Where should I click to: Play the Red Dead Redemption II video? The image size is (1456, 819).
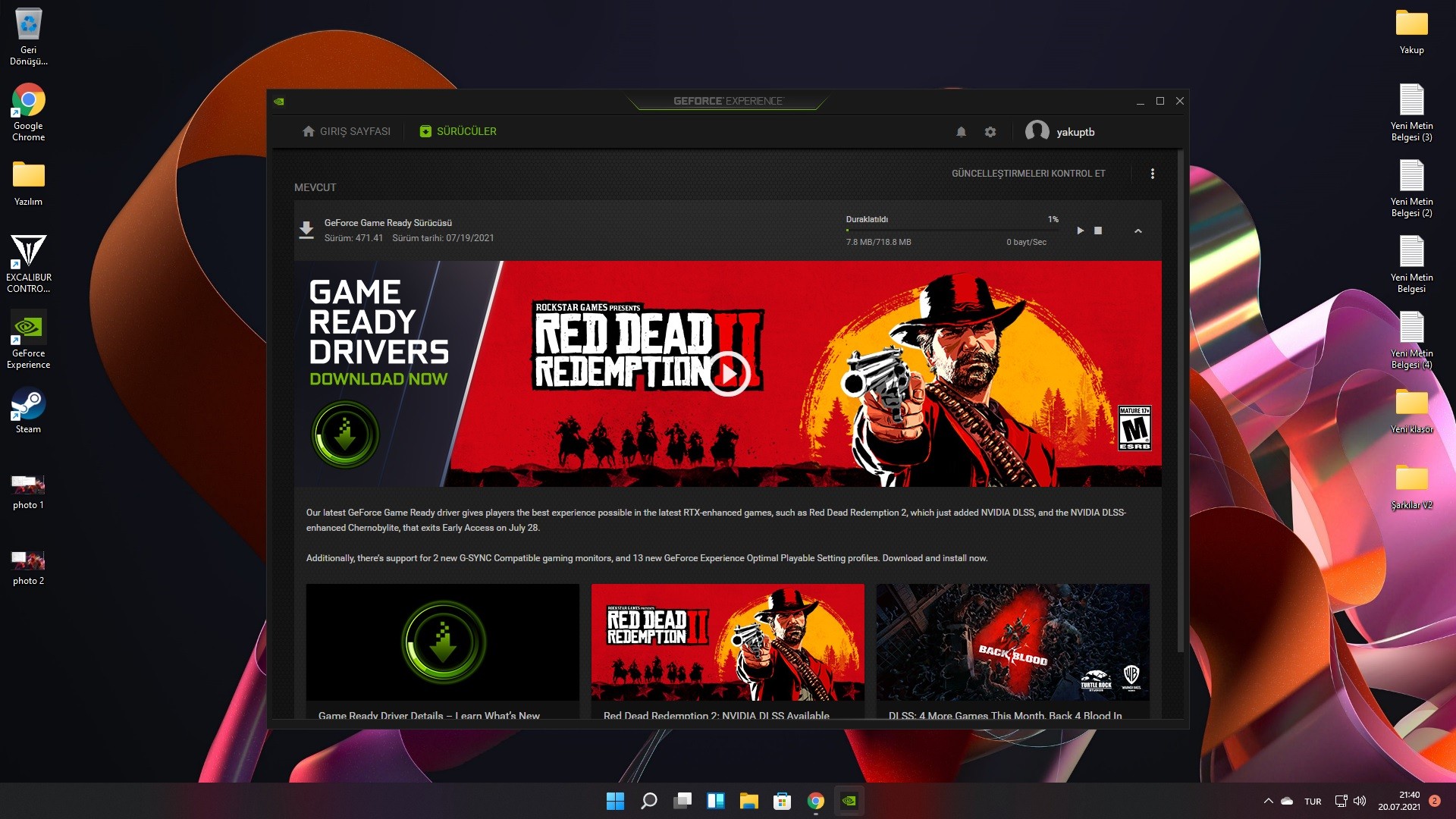pyautogui.click(x=728, y=373)
